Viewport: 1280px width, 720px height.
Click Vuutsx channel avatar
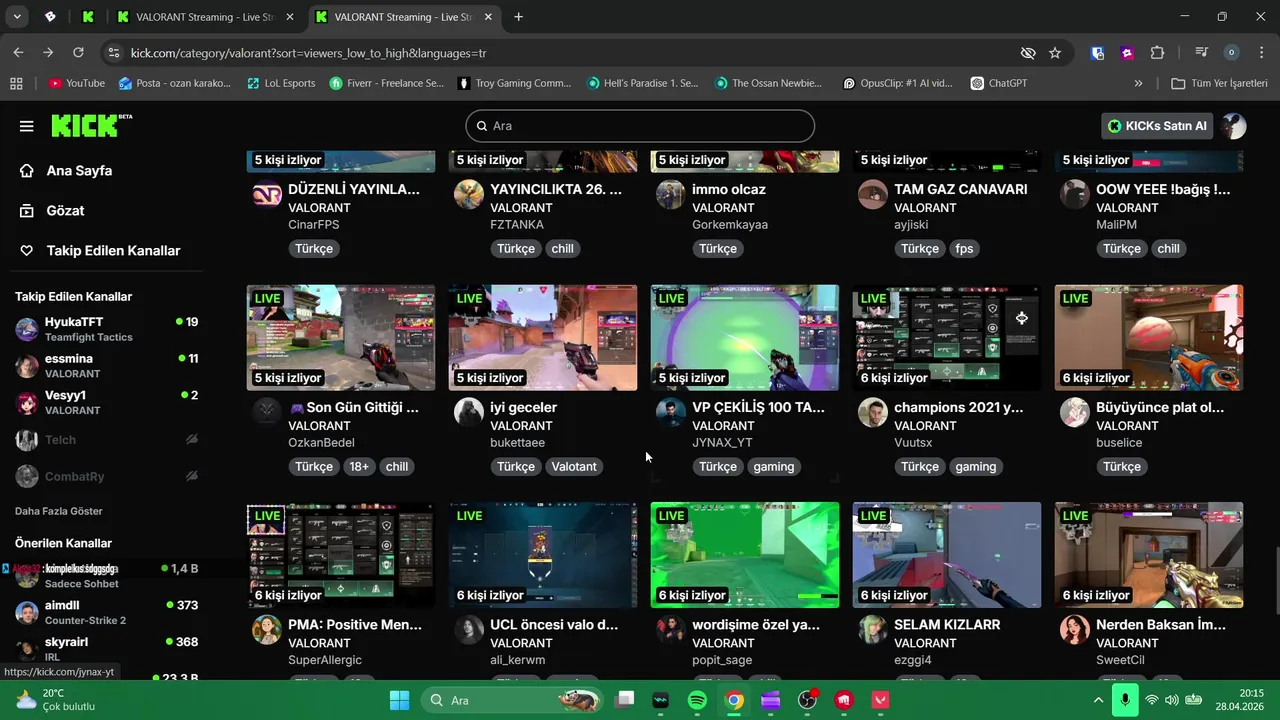click(872, 412)
